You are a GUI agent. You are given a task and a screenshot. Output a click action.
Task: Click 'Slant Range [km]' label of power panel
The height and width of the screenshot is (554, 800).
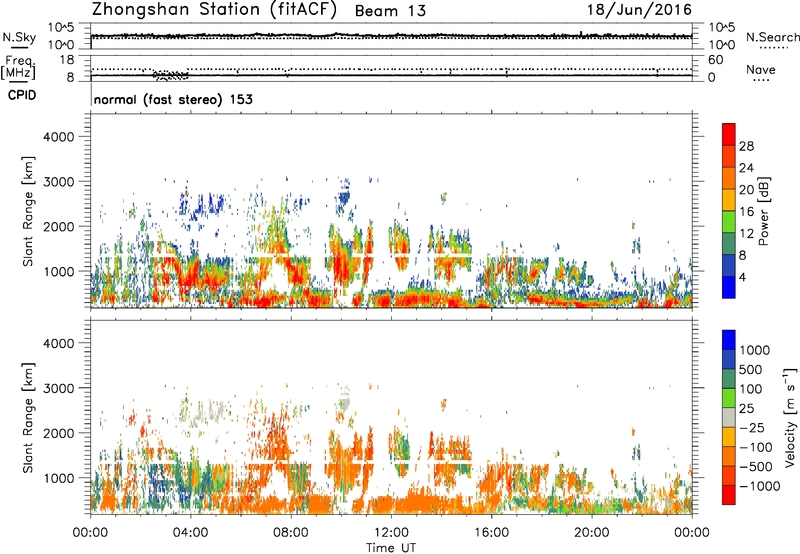click(x=28, y=211)
